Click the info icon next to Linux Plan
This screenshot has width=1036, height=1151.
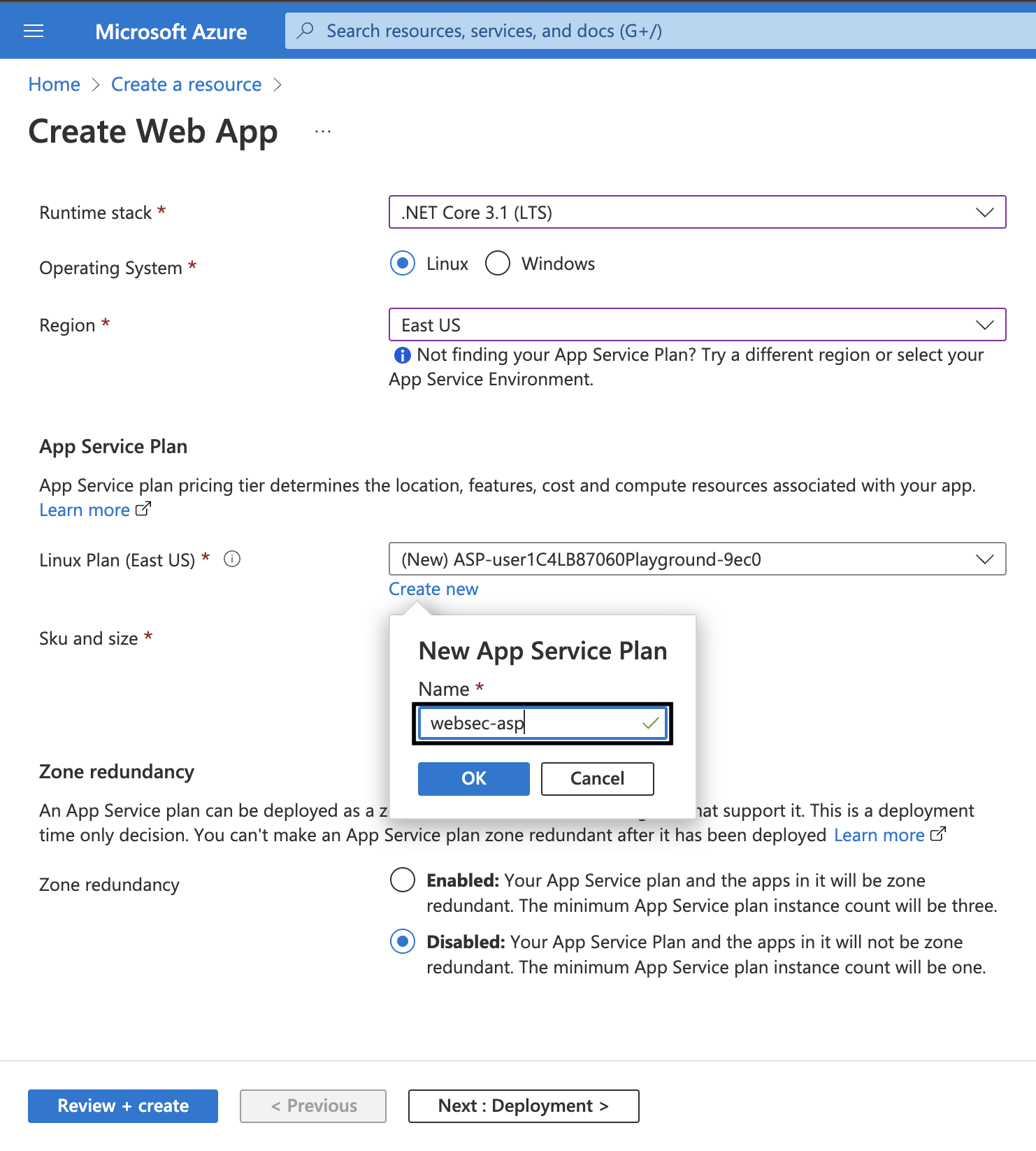[x=232, y=559]
